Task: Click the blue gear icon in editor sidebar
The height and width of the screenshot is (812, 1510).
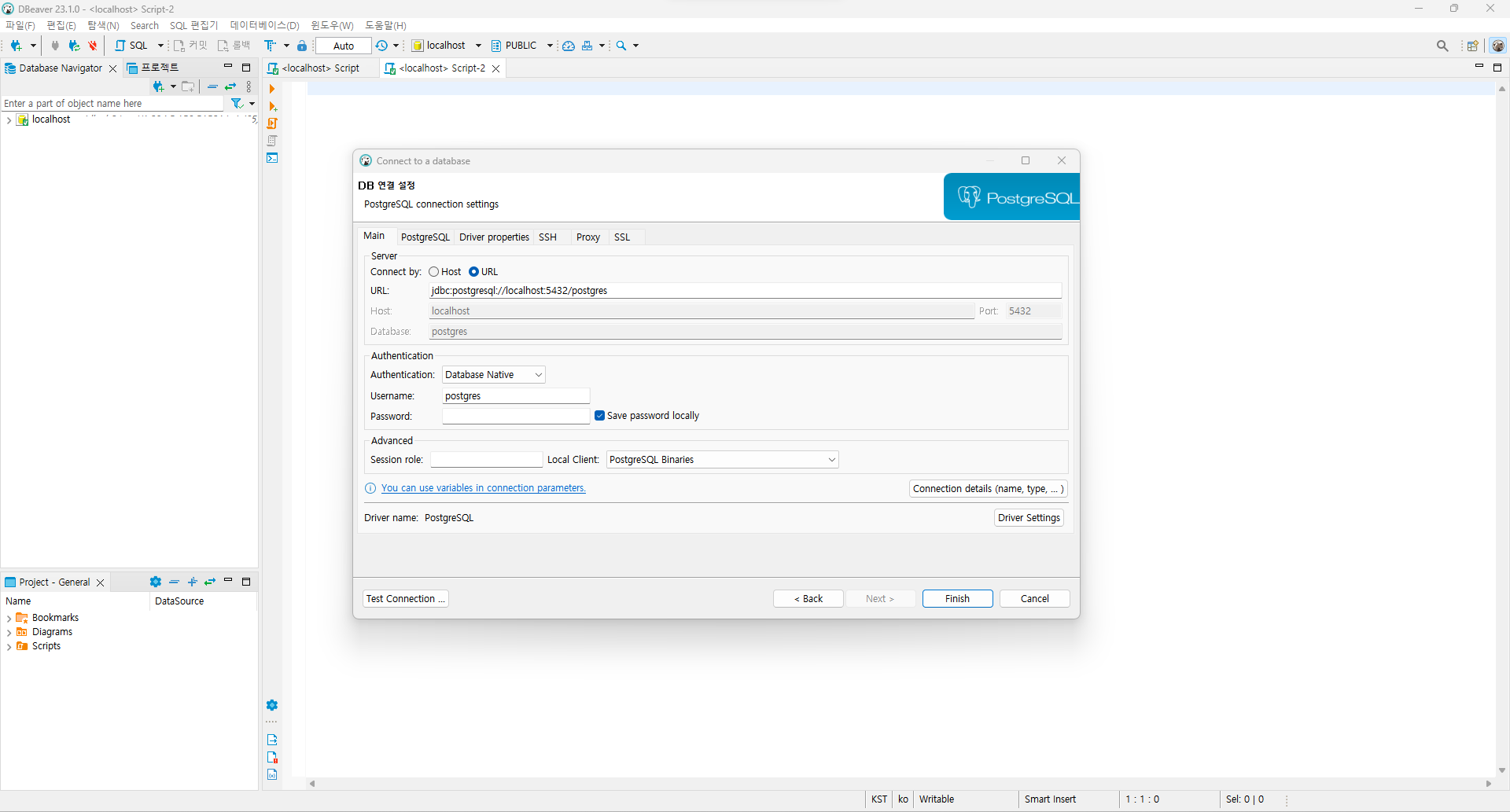Action: [x=272, y=705]
